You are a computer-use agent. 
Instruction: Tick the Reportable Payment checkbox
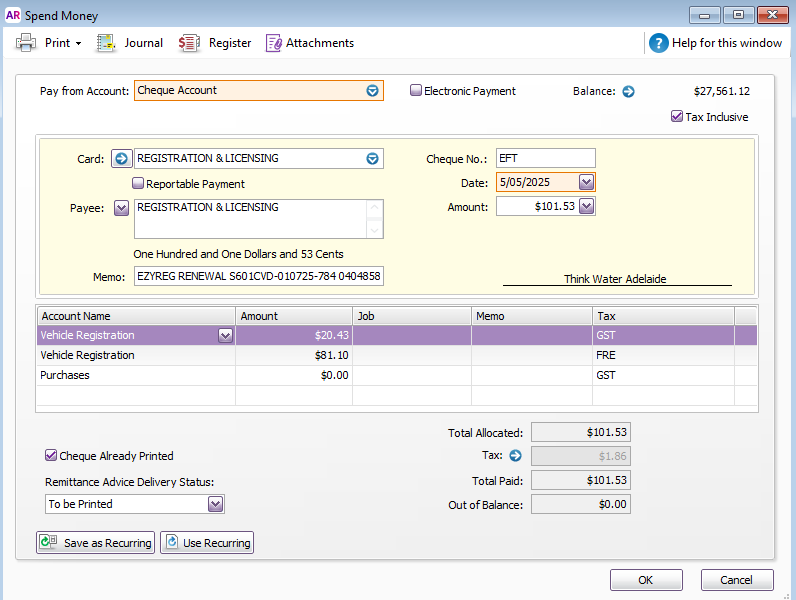pyautogui.click(x=139, y=184)
